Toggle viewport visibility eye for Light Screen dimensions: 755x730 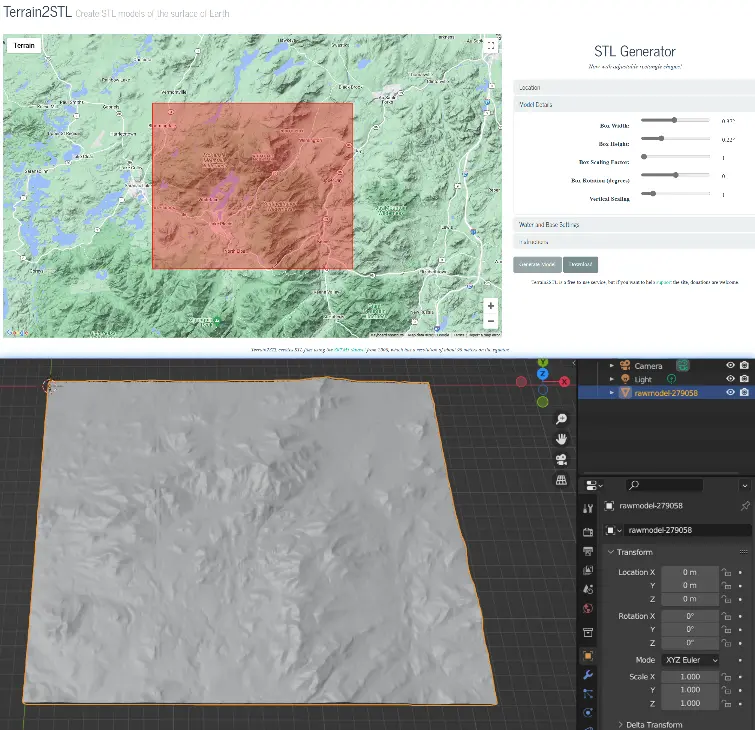coord(730,379)
